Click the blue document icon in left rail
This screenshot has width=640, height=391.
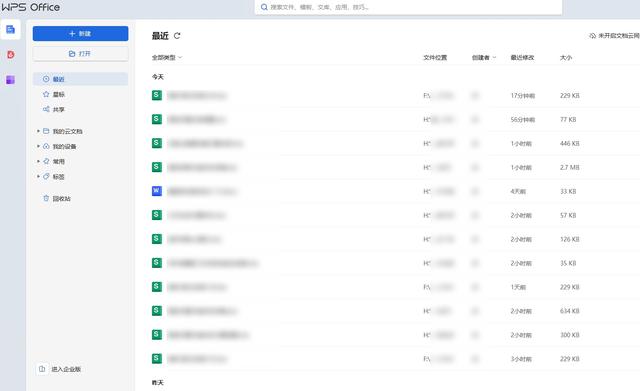click(11, 29)
